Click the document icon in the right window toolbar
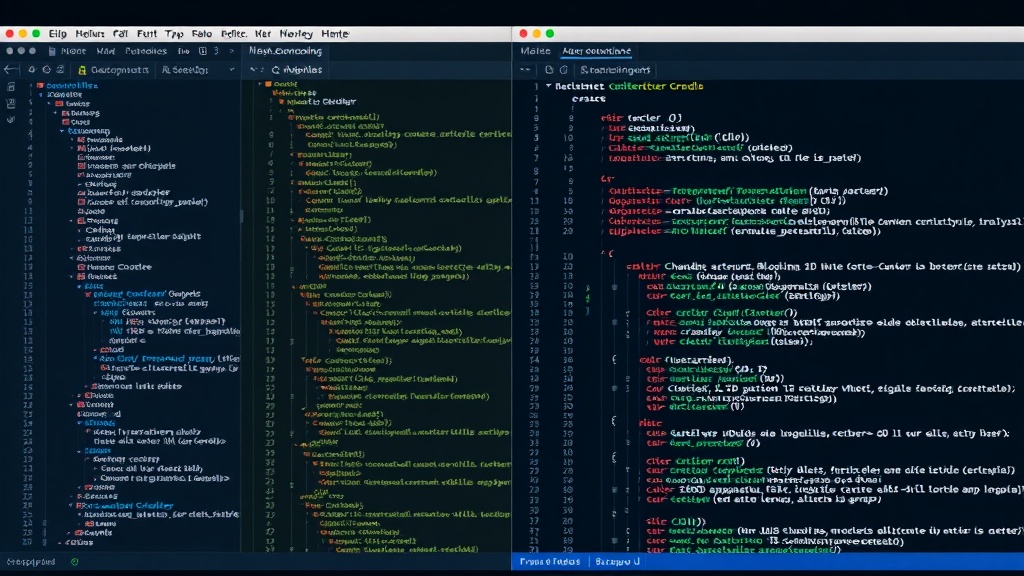1024x576 pixels. (x=549, y=70)
